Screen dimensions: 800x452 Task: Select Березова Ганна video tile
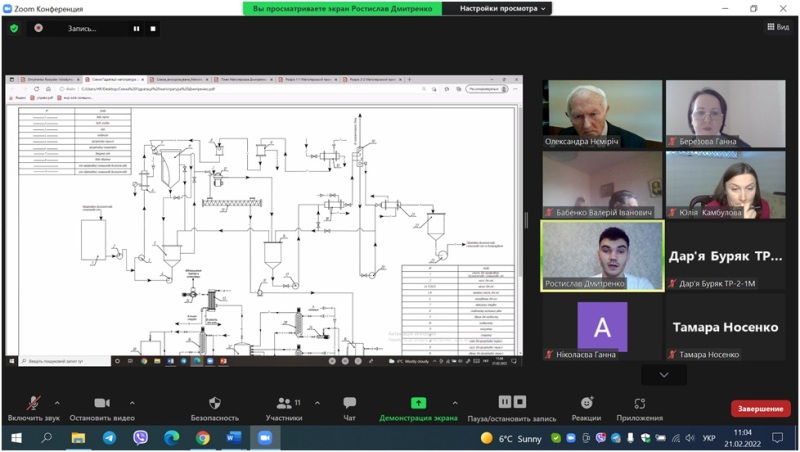tap(726, 114)
